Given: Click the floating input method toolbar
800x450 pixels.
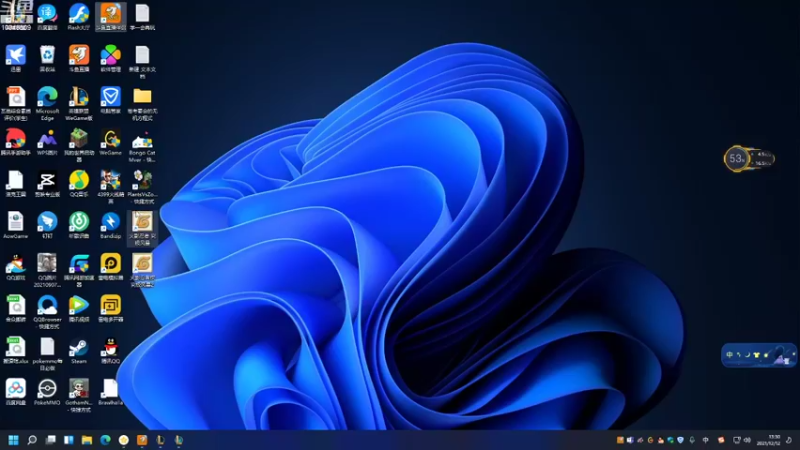Looking at the screenshot, I should point(758,355).
